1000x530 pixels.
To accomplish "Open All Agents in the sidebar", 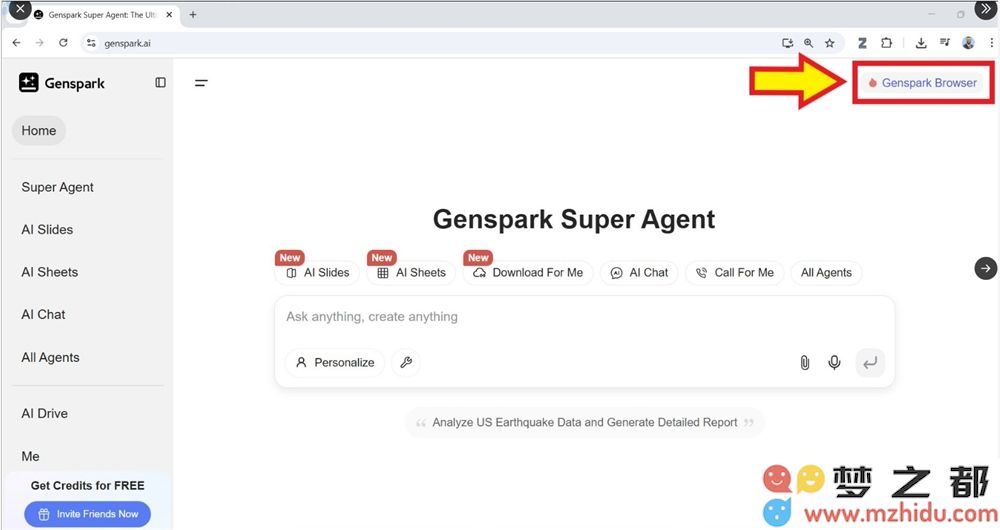I will pos(50,358).
